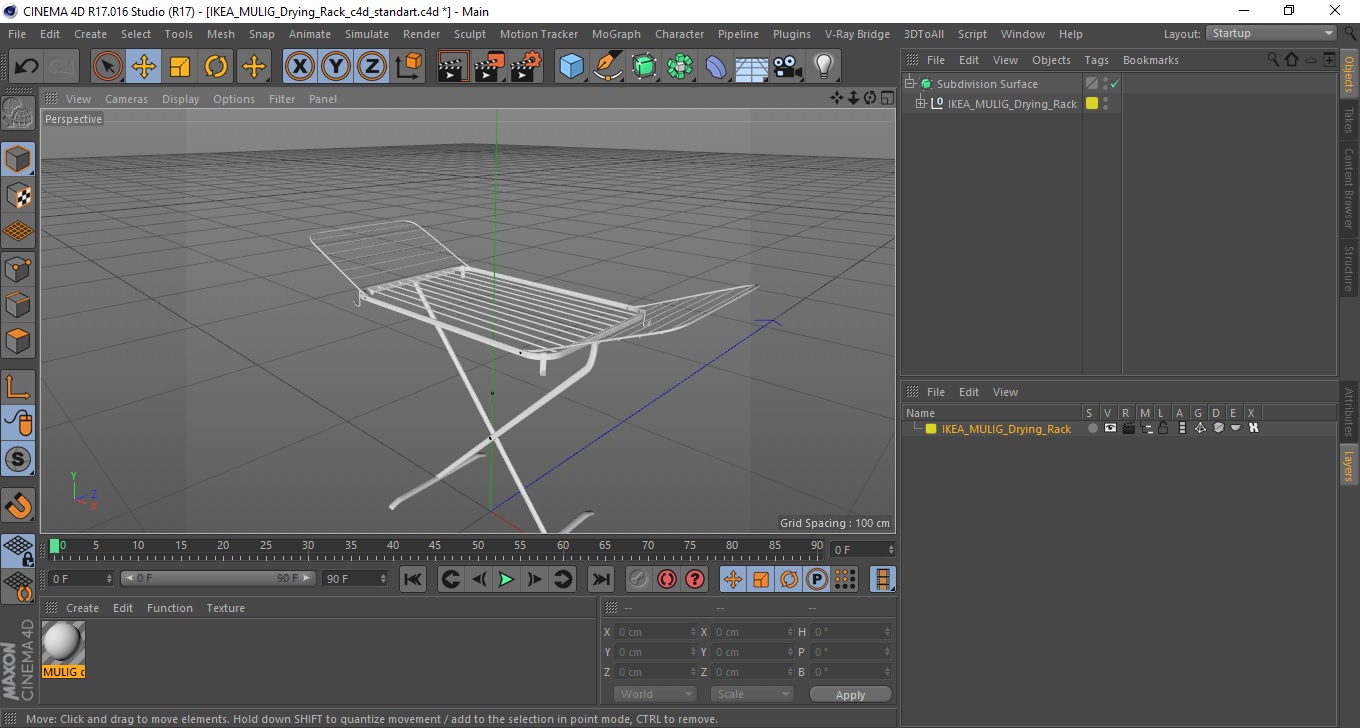Screen dimensions: 1360x728
Task: Switch to Texture mode
Action: [x=18, y=195]
